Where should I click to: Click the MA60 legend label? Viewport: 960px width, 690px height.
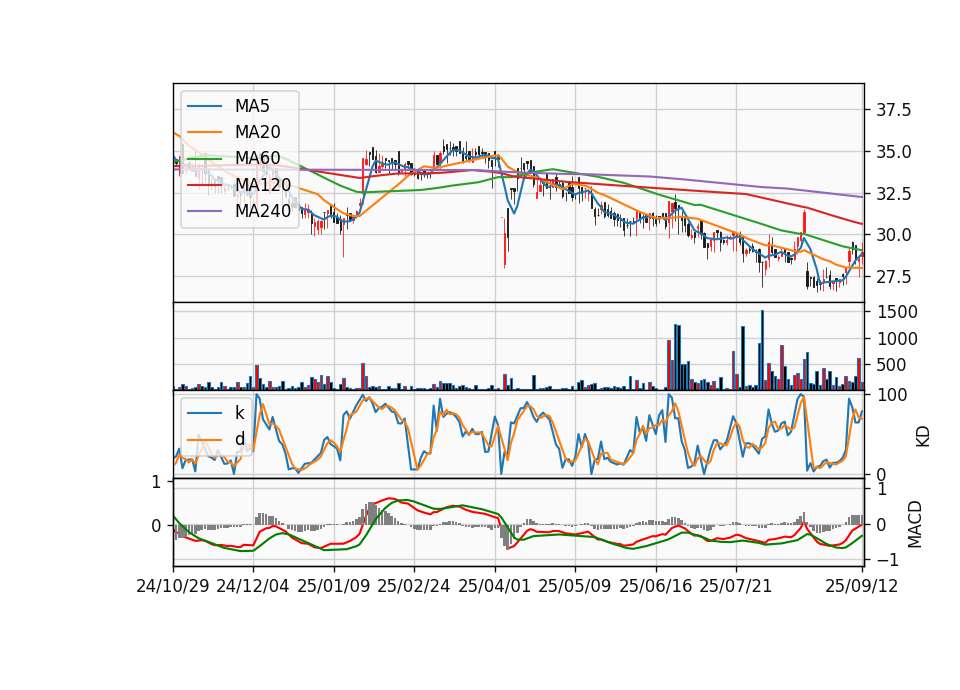pyautogui.click(x=257, y=158)
